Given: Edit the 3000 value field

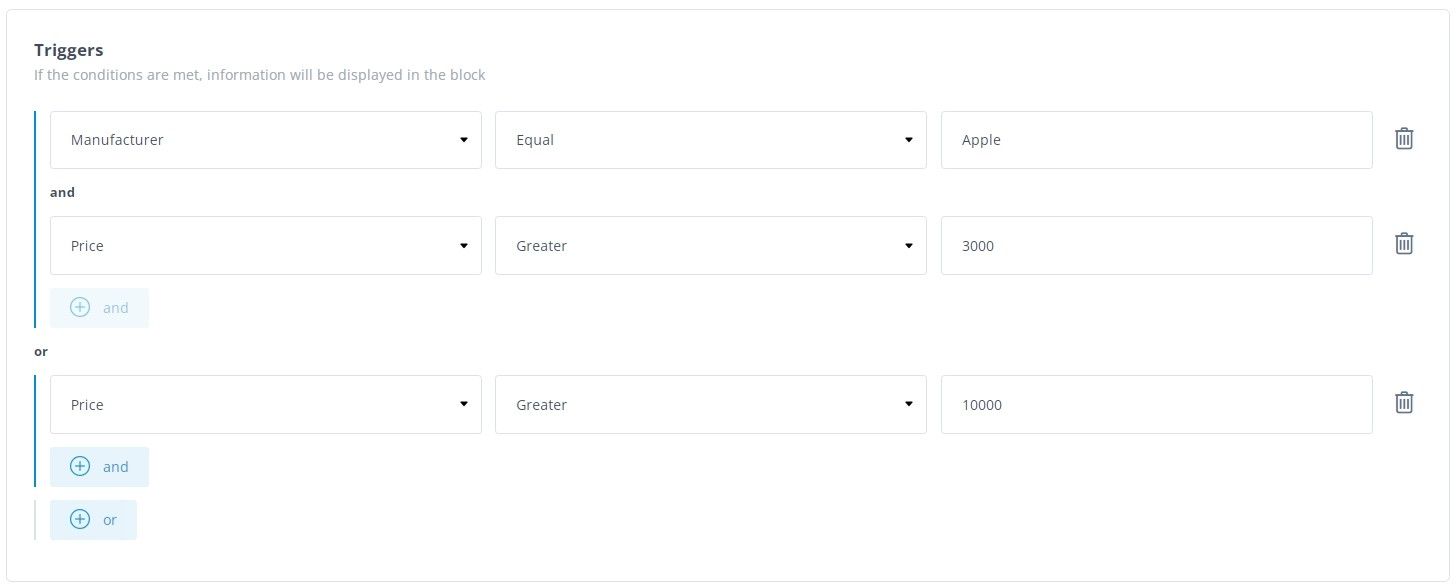Looking at the screenshot, I should [x=1157, y=246].
